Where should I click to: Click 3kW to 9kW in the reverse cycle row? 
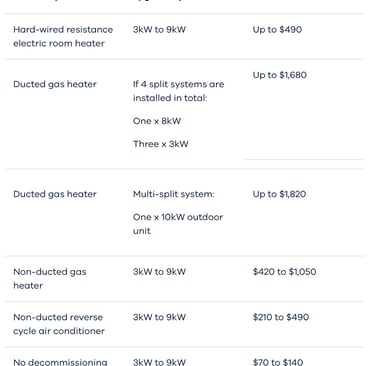pos(159,317)
